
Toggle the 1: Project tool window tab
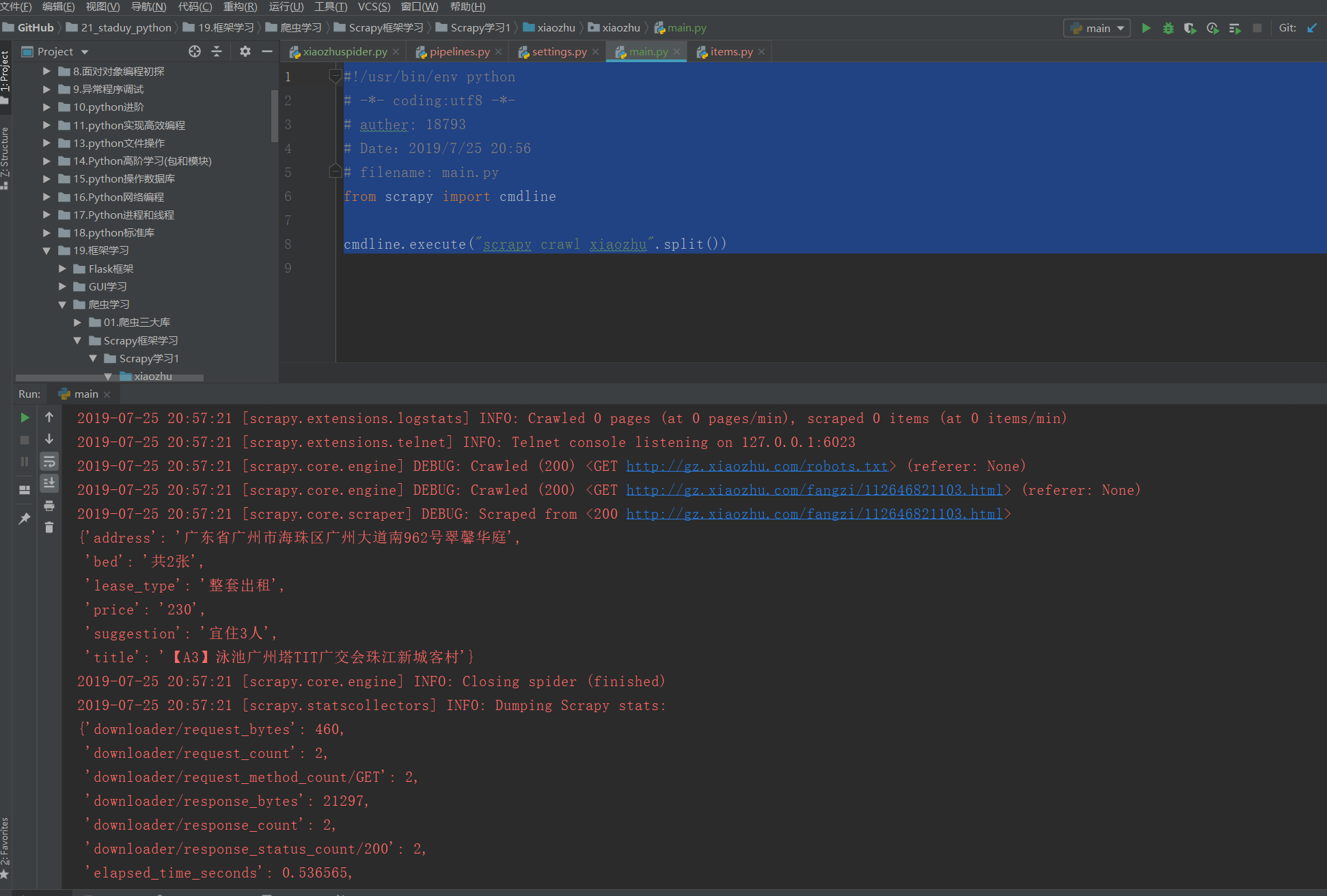pos(5,77)
